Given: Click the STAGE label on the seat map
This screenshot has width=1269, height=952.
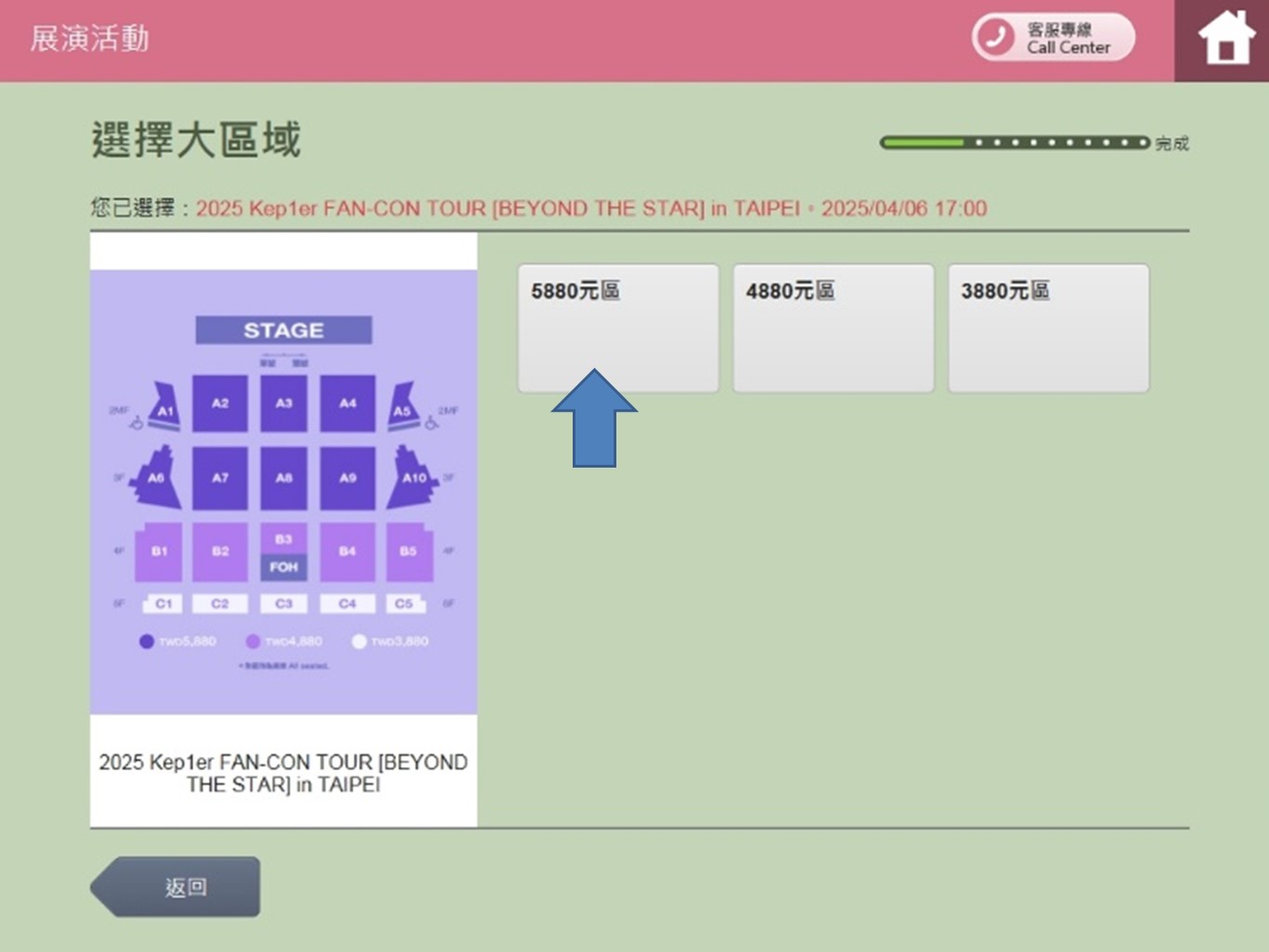Looking at the screenshot, I should pos(284,330).
